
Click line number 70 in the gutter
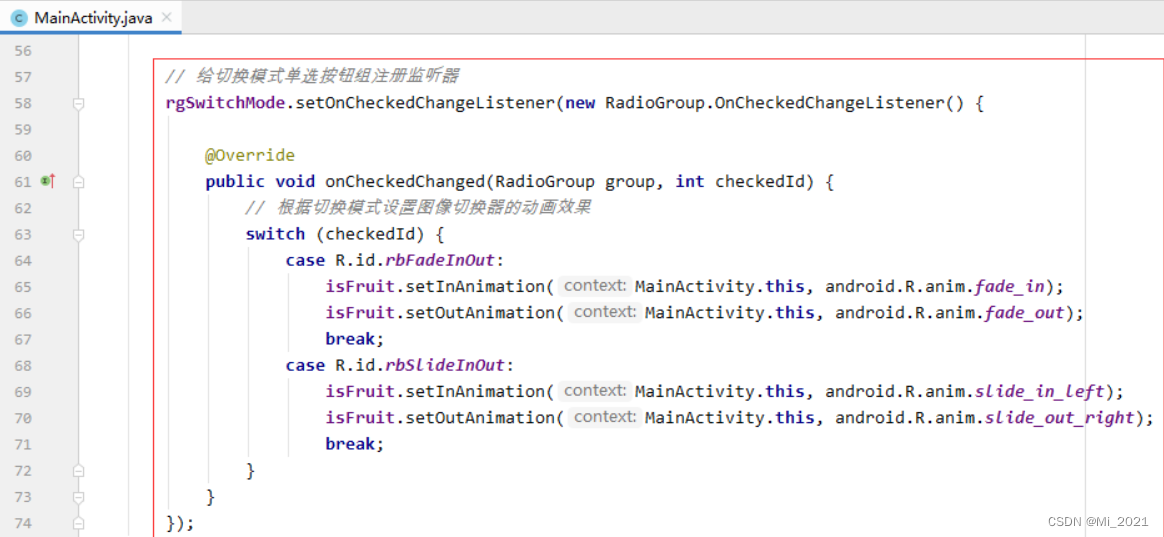click(x=22, y=418)
